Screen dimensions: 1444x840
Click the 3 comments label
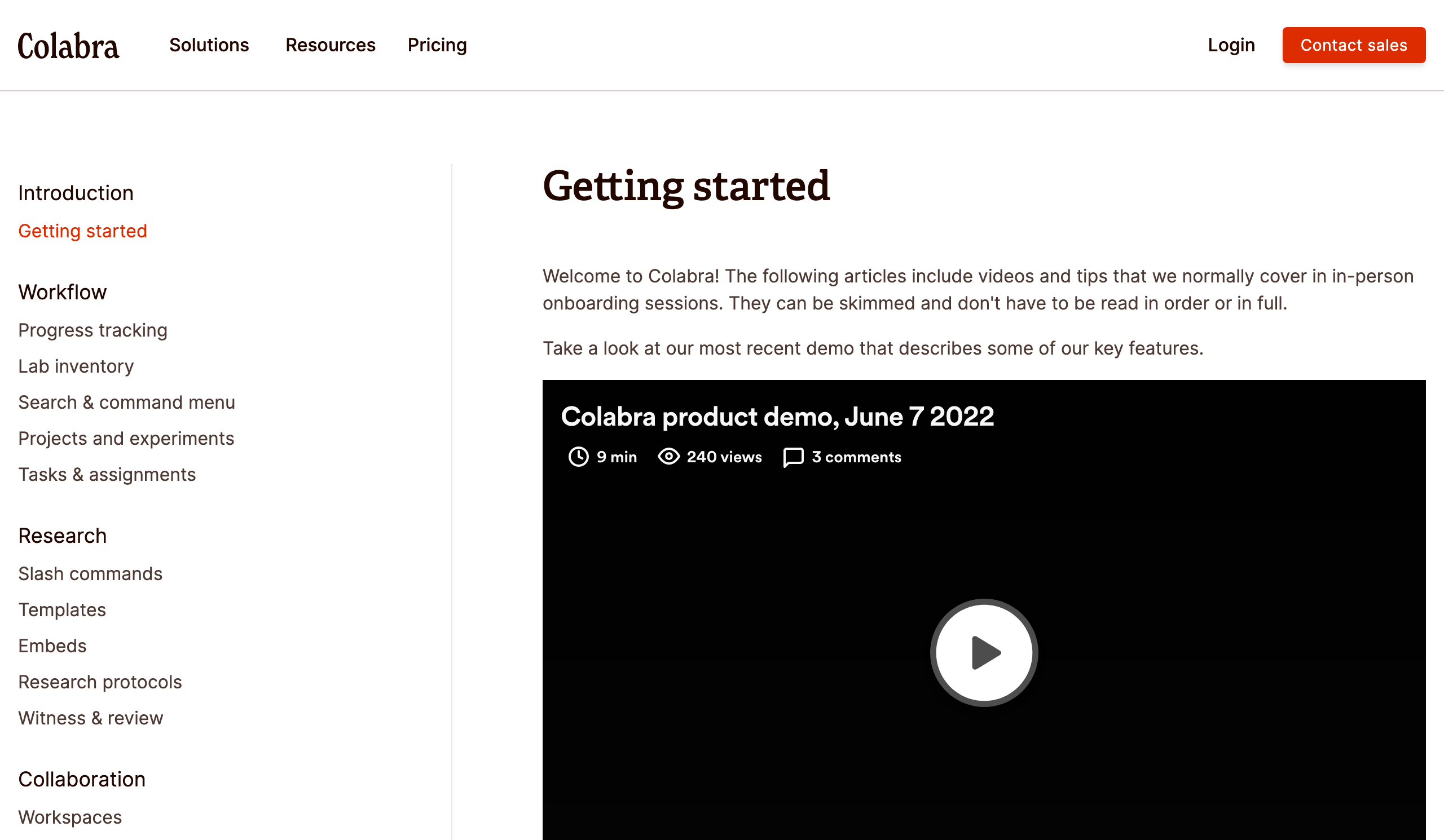pos(856,457)
